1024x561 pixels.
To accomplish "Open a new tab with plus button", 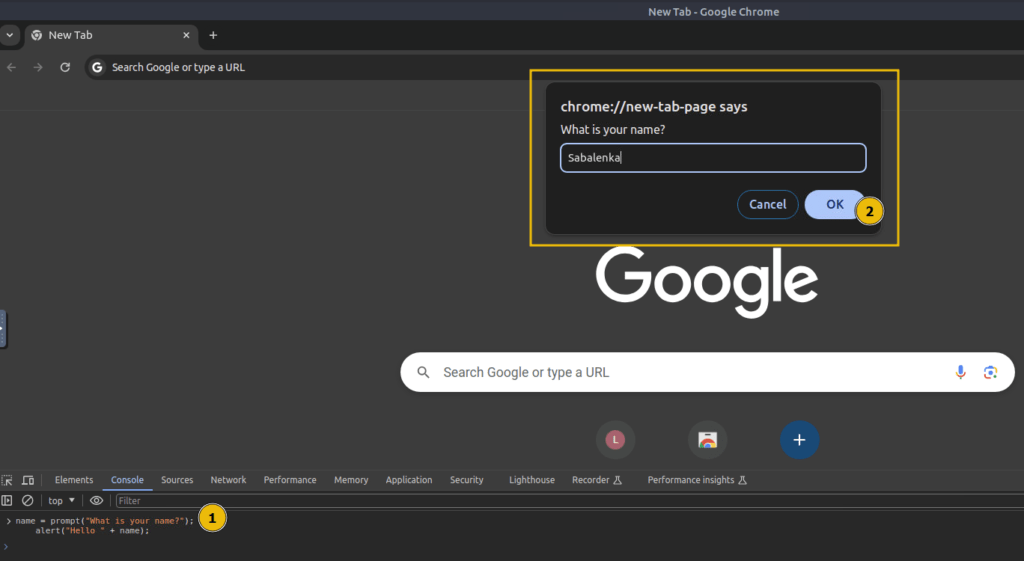I will tap(213, 35).
